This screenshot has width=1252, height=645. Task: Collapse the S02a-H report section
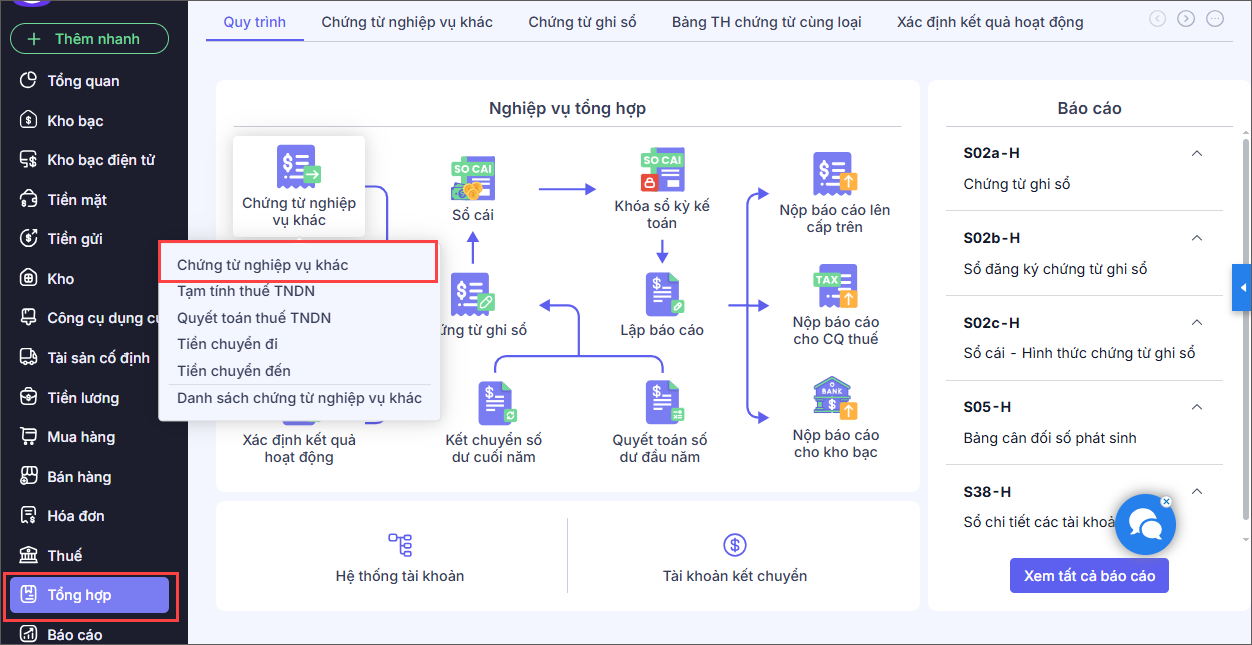pyautogui.click(x=1196, y=153)
